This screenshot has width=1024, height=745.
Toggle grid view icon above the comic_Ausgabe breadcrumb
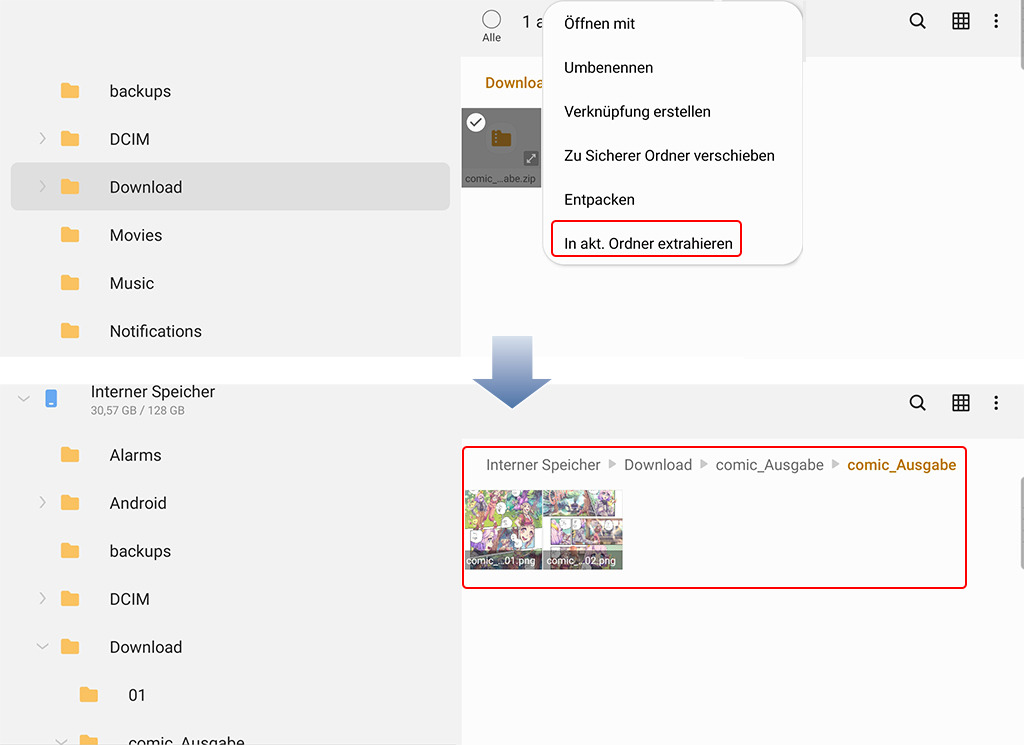coord(961,403)
